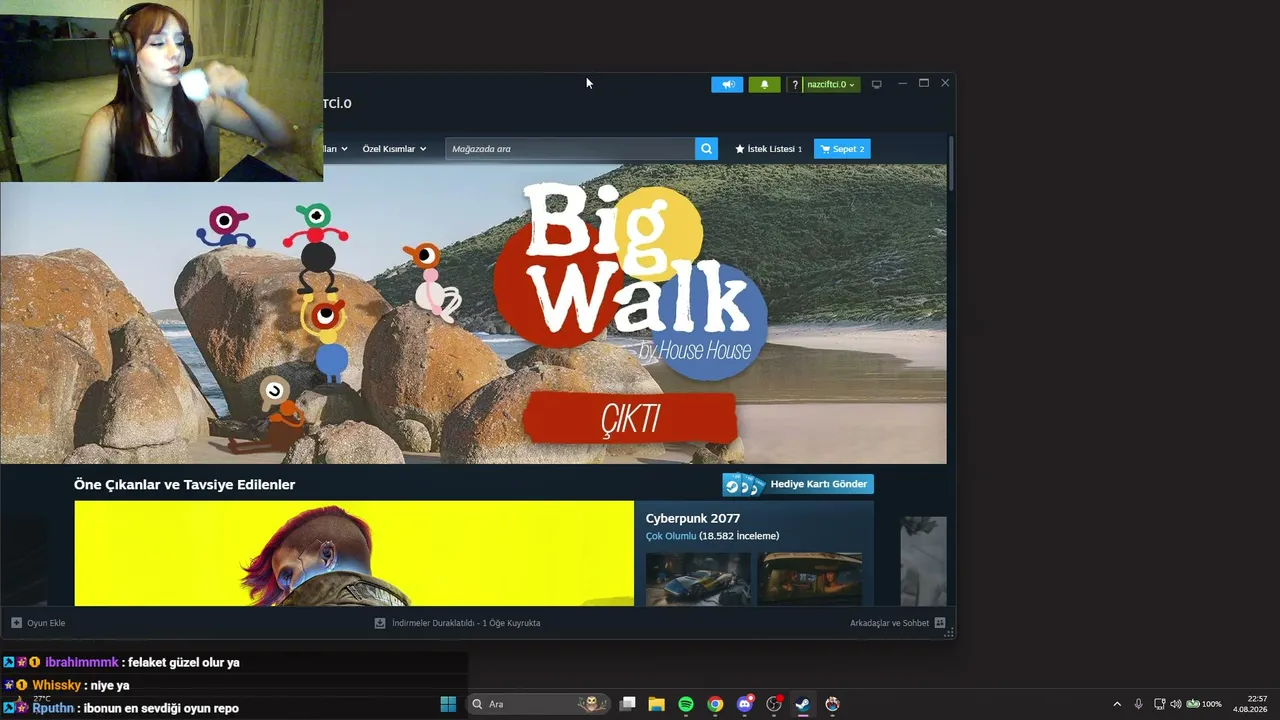Open the network tray icon

click(x=1159, y=704)
